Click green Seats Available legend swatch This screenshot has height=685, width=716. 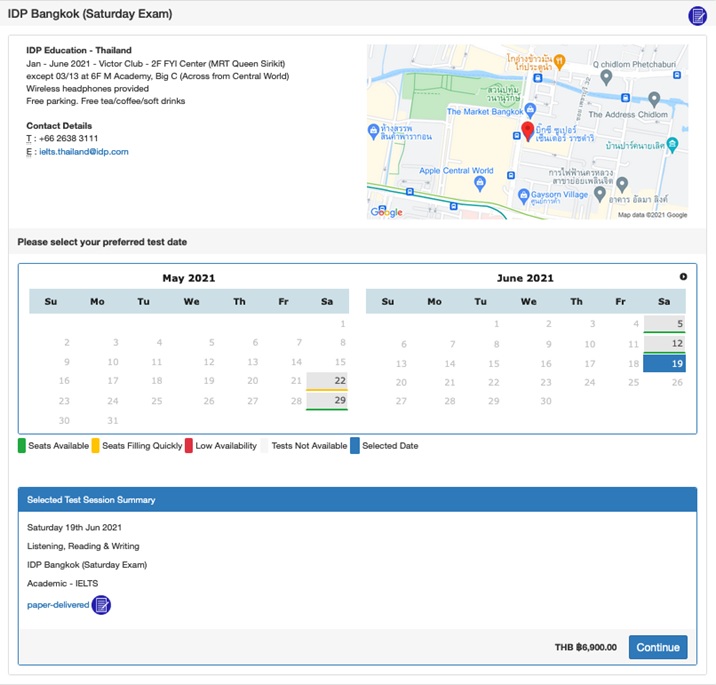coord(21,446)
